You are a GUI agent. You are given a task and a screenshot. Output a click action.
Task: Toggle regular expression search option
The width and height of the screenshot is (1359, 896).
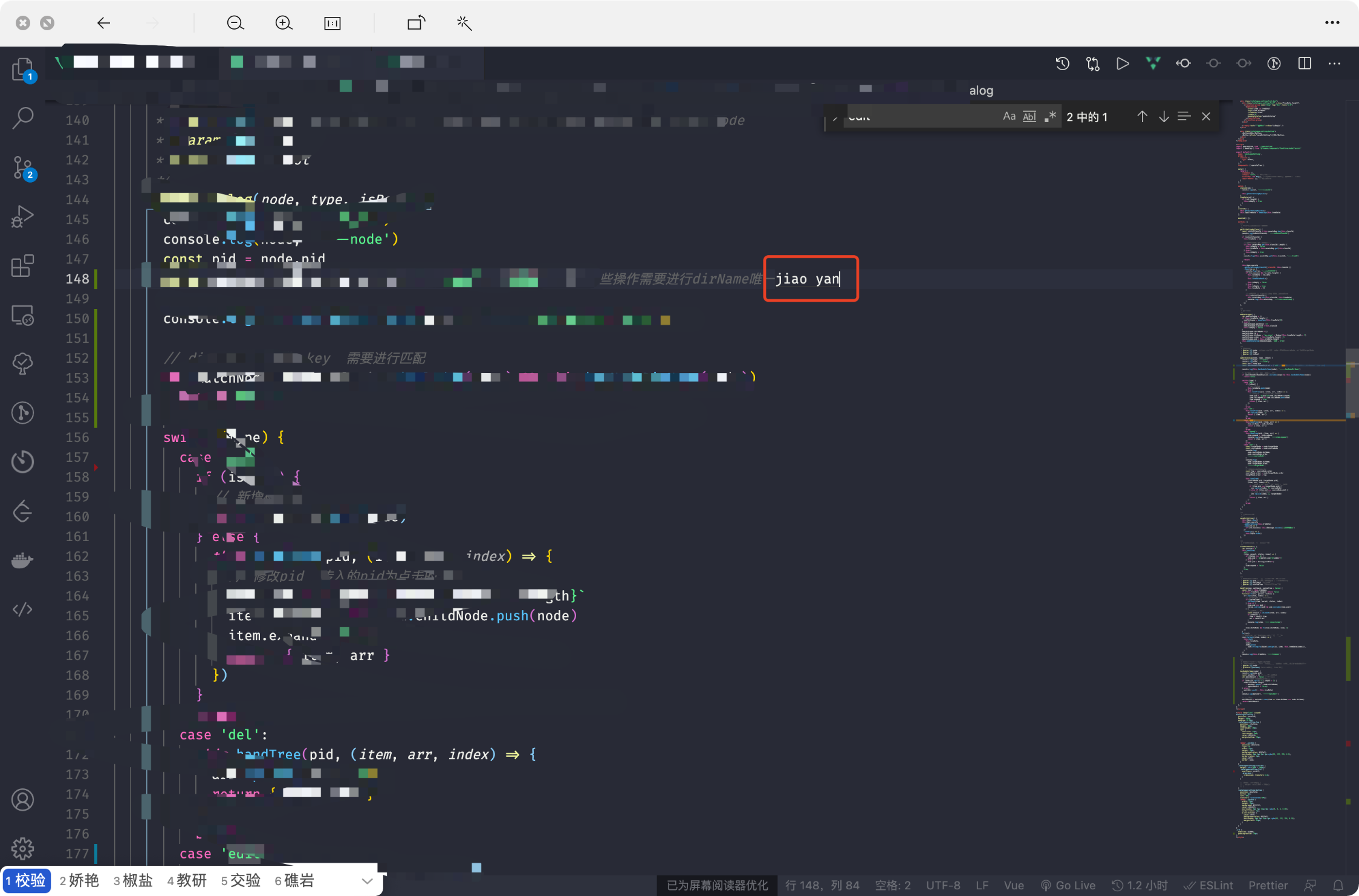[x=1050, y=116]
